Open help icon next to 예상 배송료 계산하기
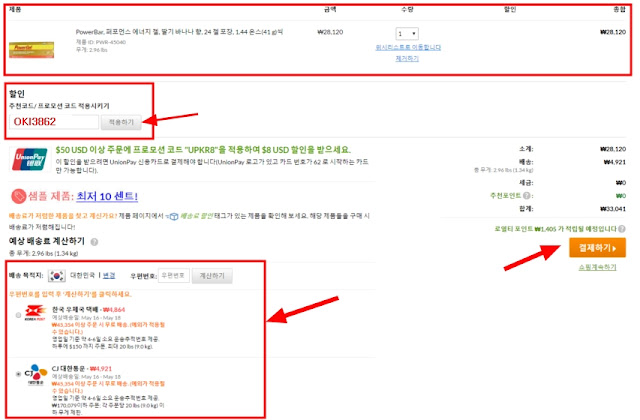Viewport: 640px width, 420px height. pyautogui.click(x=94, y=242)
